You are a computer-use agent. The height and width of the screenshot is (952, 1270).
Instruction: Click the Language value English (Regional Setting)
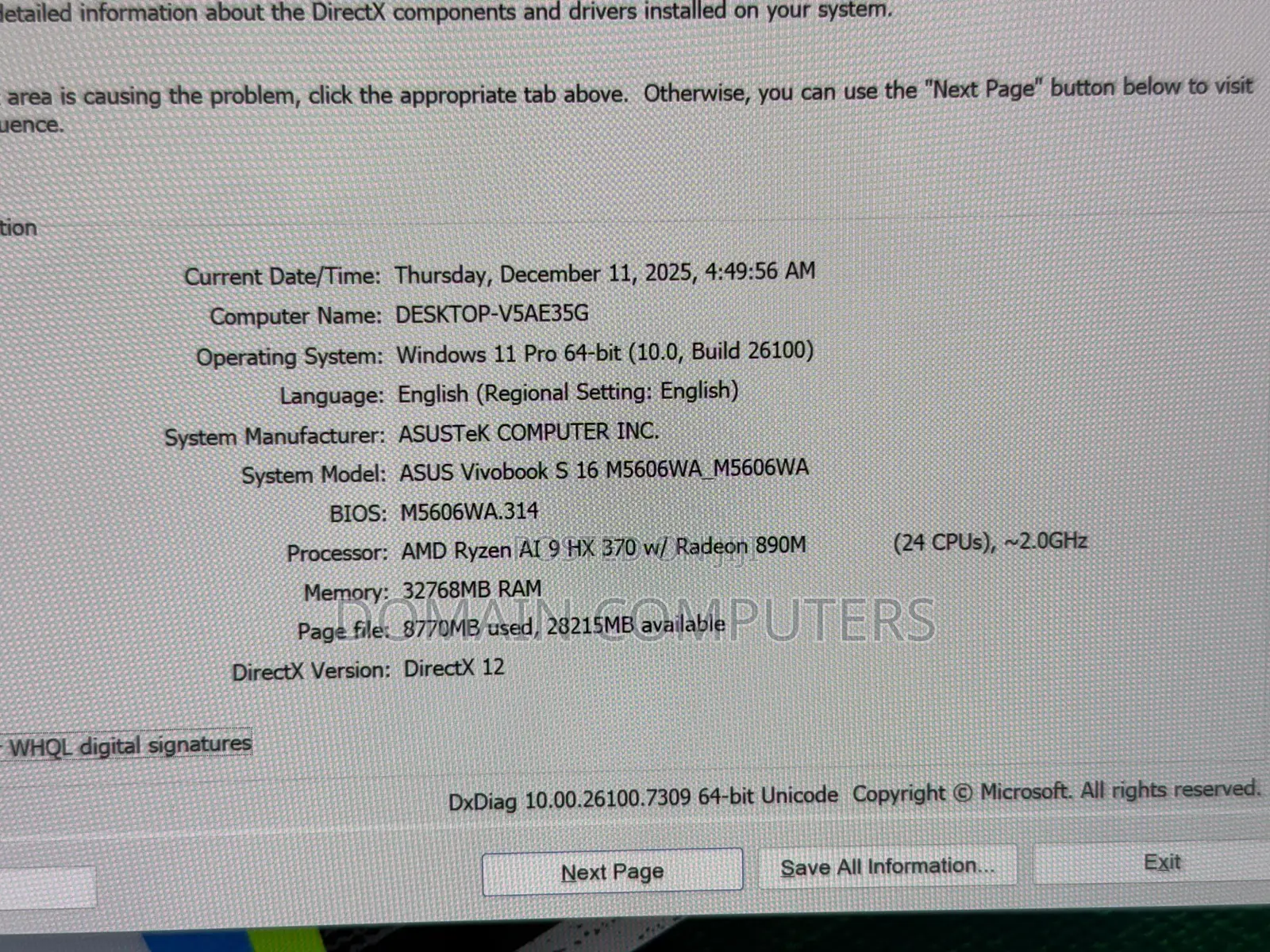[568, 392]
